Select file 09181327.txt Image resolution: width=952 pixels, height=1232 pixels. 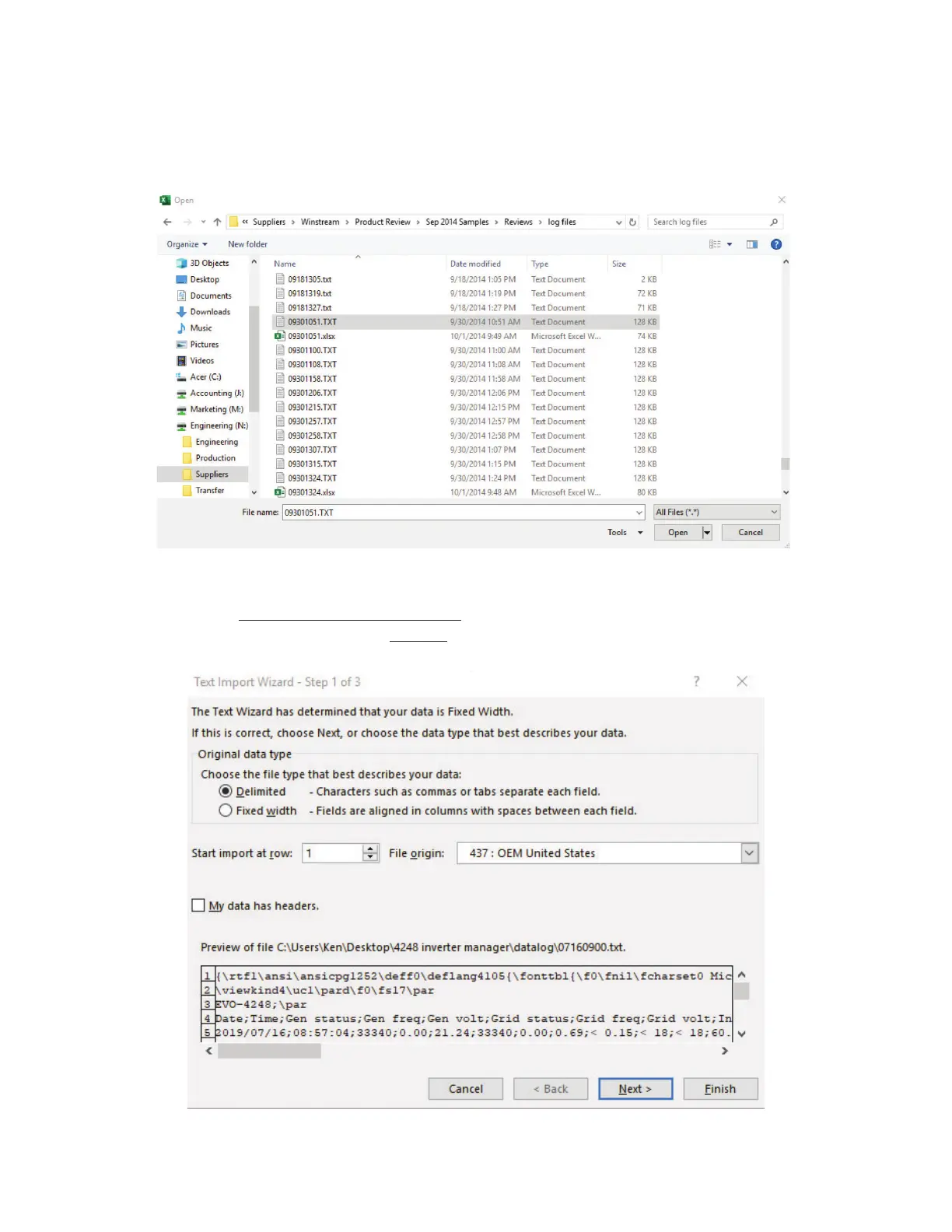pos(466,308)
